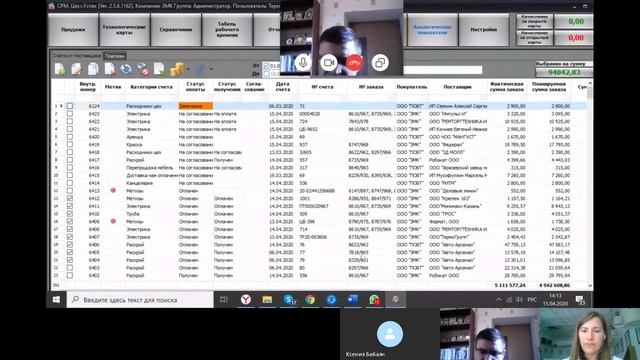Click the blue refresh arrows icon

[126, 69]
